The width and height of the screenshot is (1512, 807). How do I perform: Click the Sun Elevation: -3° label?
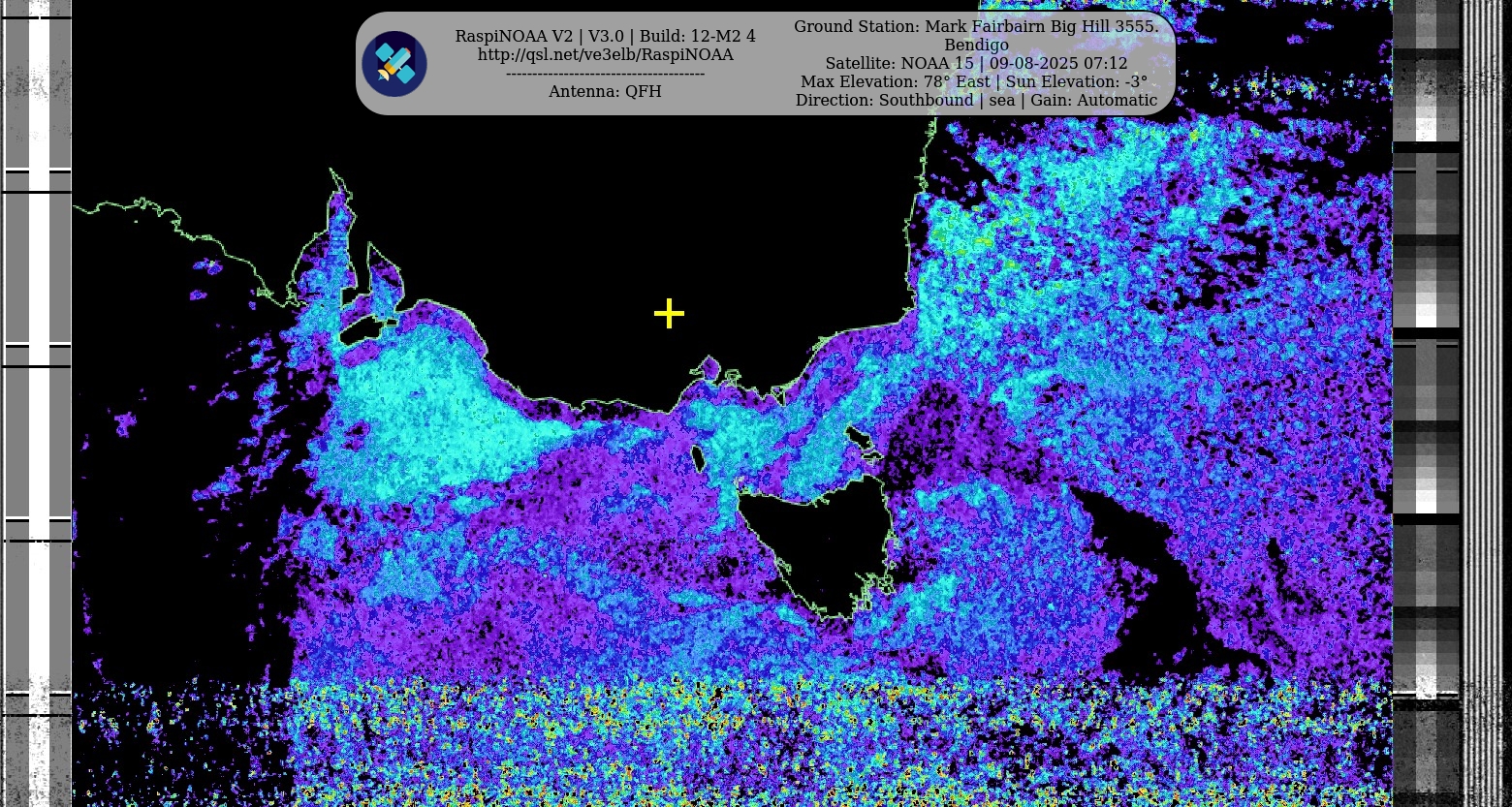[1076, 82]
